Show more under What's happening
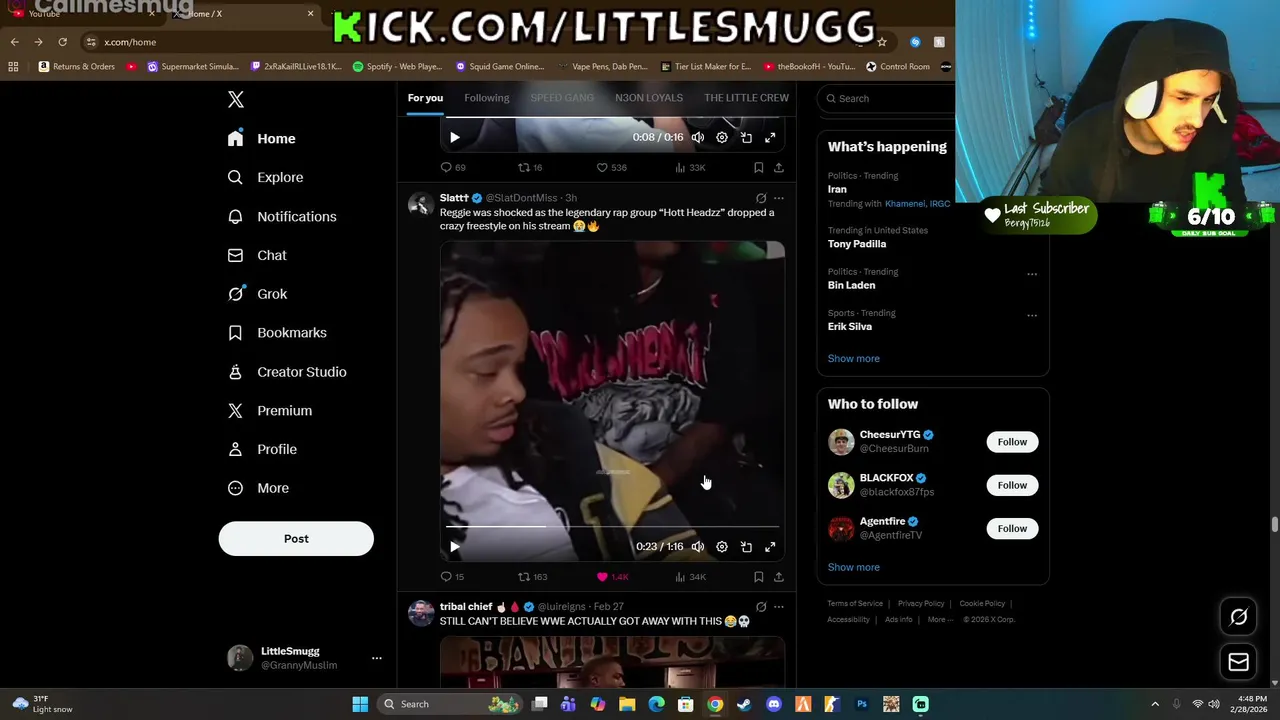This screenshot has height=720, width=1280. [854, 358]
